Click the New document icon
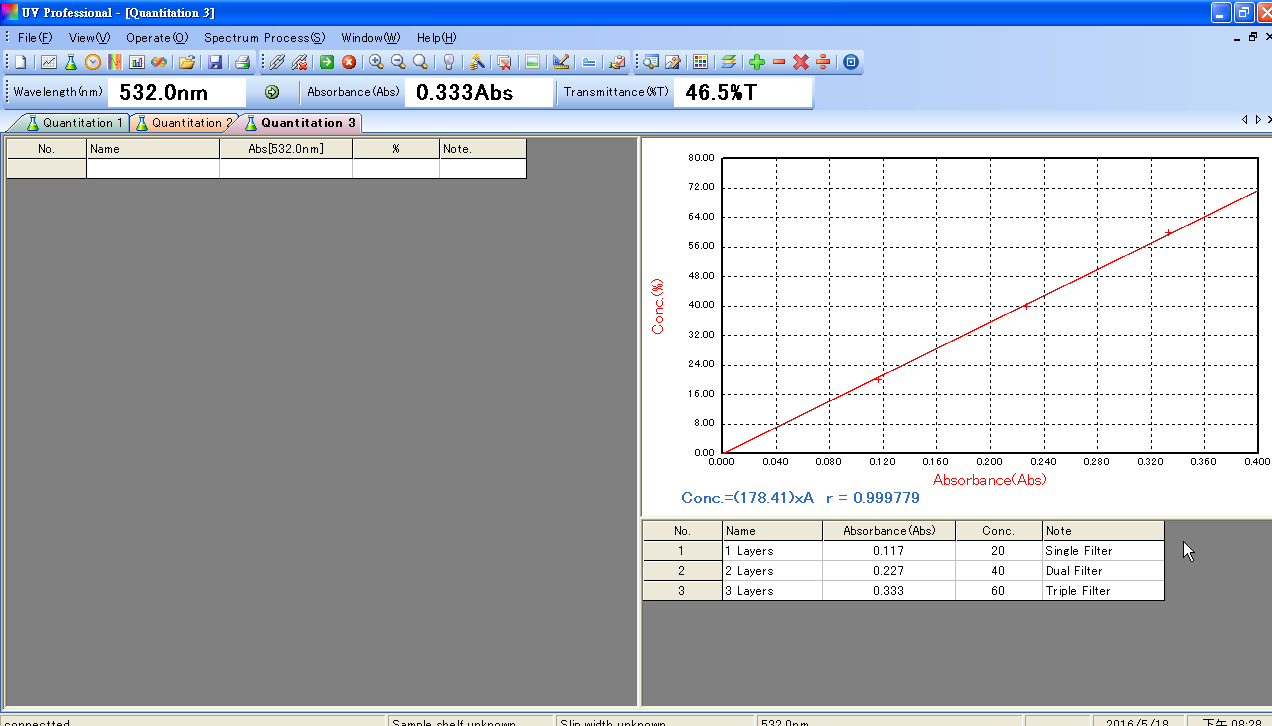Viewport: 1272px width, 726px height. point(20,62)
